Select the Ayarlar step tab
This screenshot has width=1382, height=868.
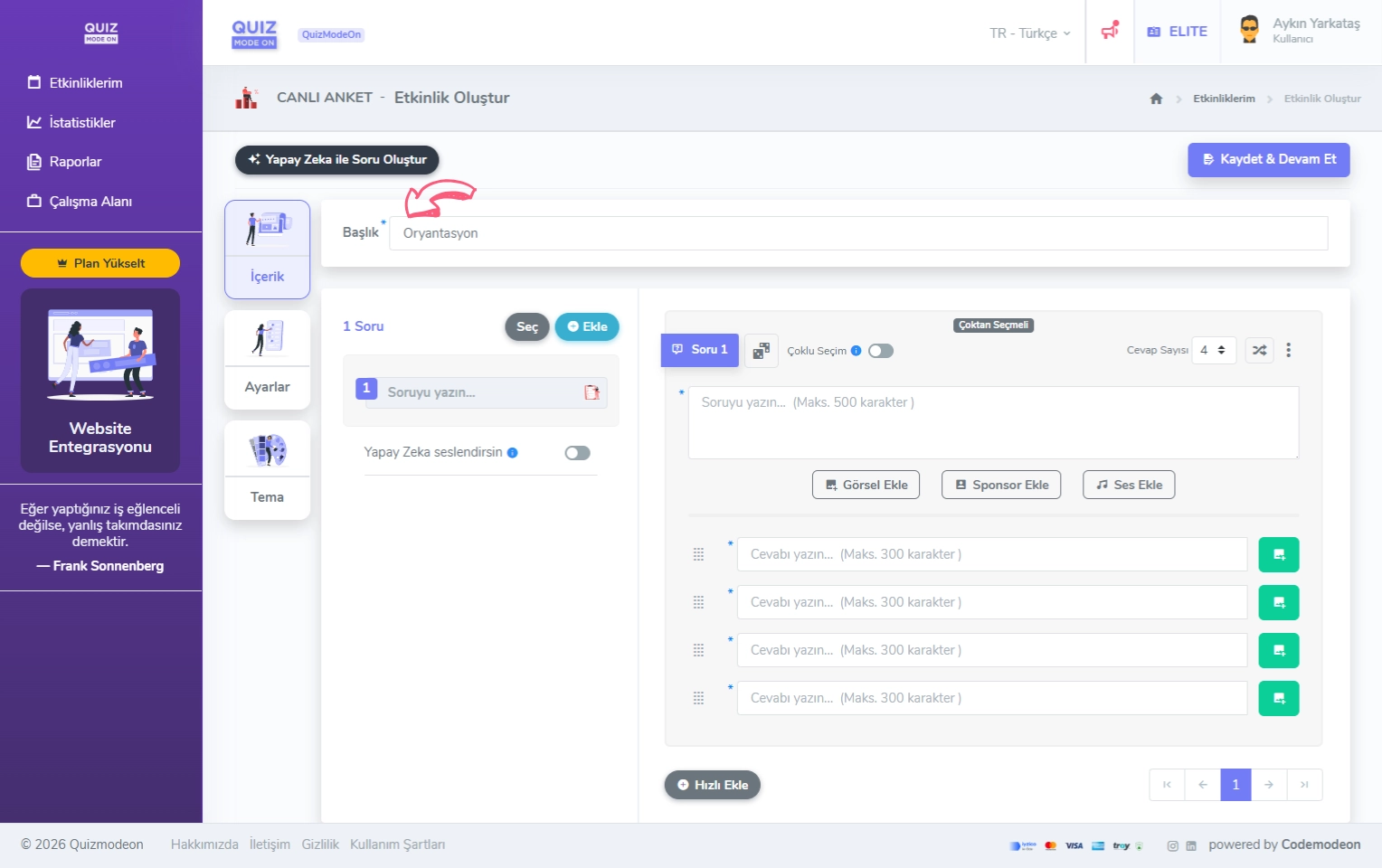pyautogui.click(x=267, y=360)
